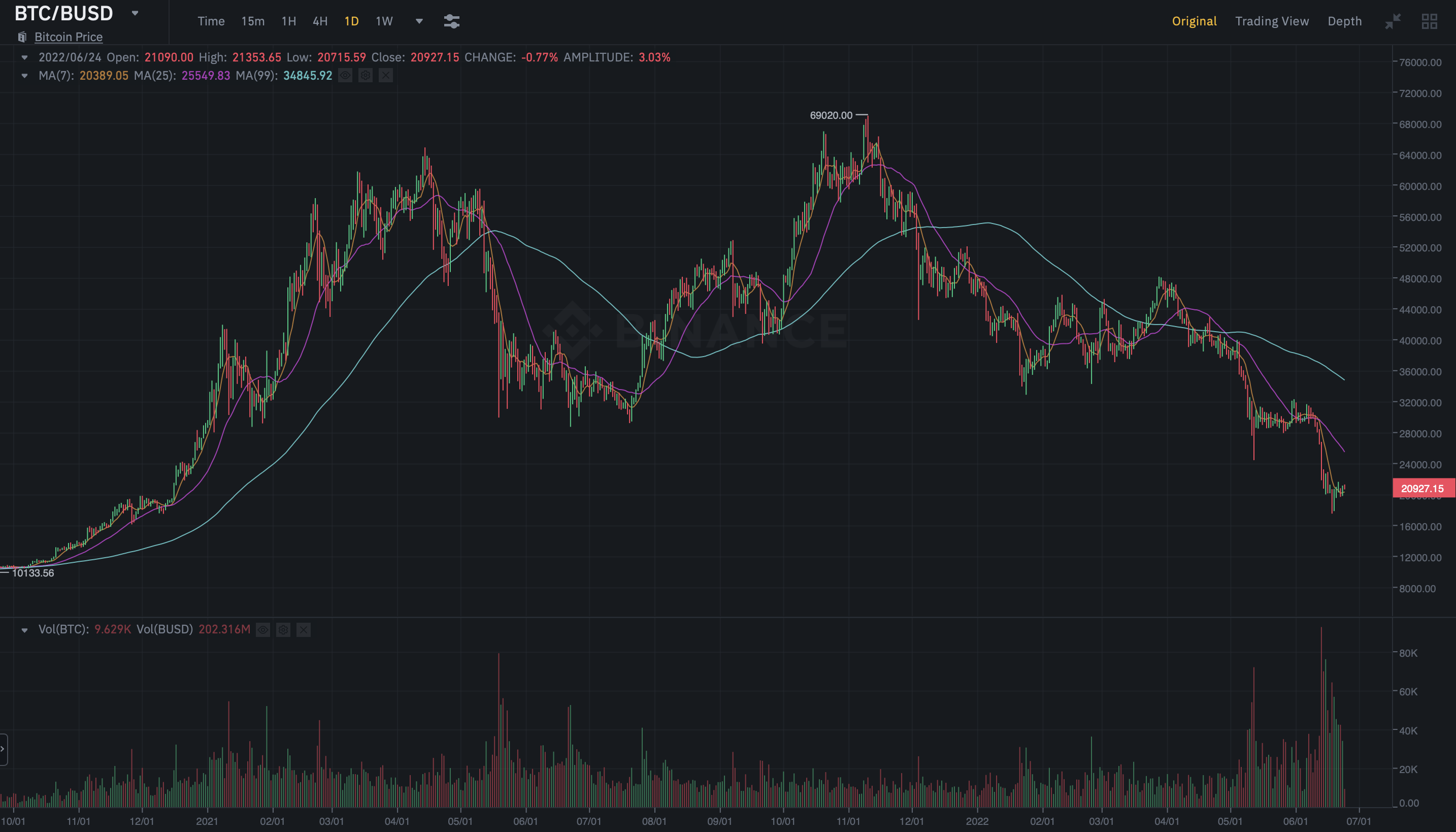
Task: Expand the more intervals dropdown arrow
Action: pyautogui.click(x=418, y=21)
